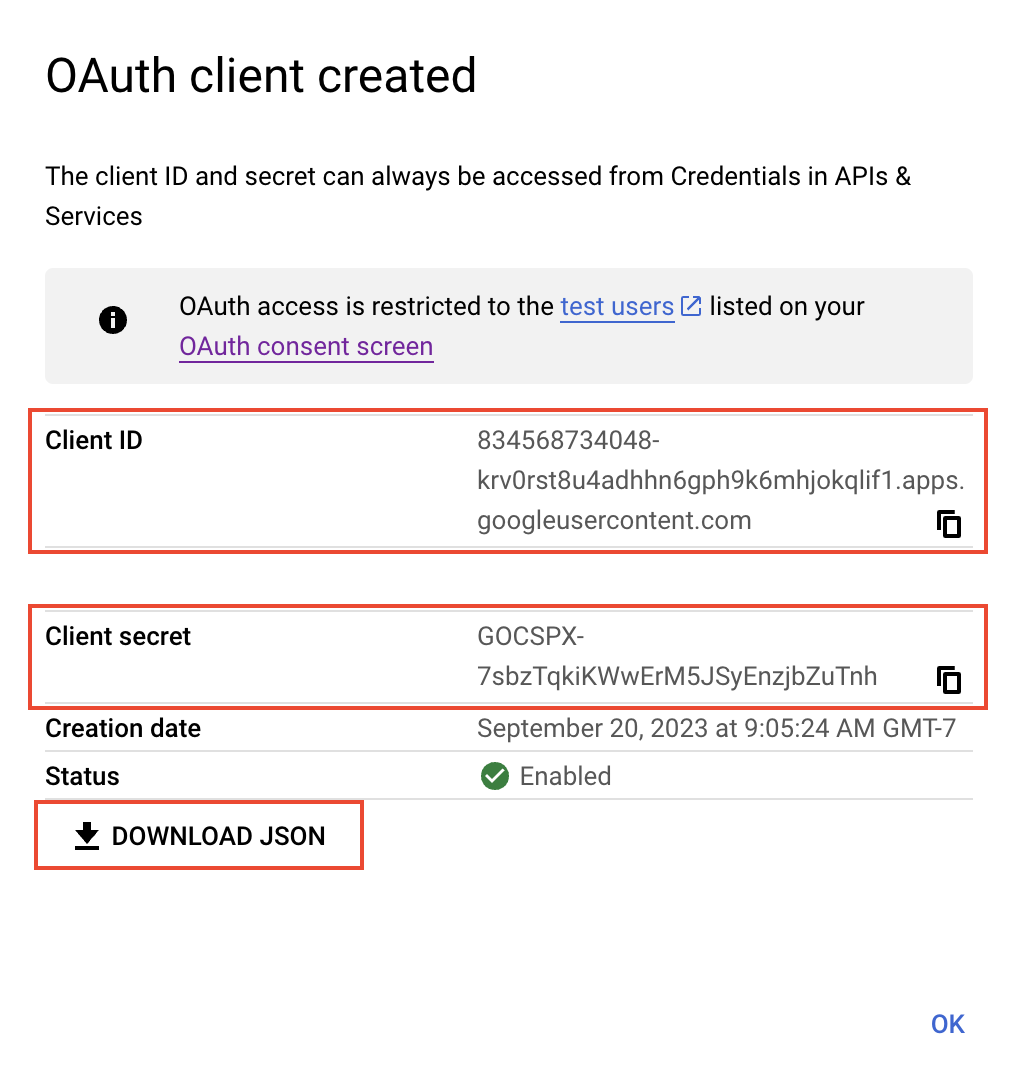The width and height of the screenshot is (1017, 1081).
Task: Click the green Enabled checkmark icon
Action: tap(494, 776)
